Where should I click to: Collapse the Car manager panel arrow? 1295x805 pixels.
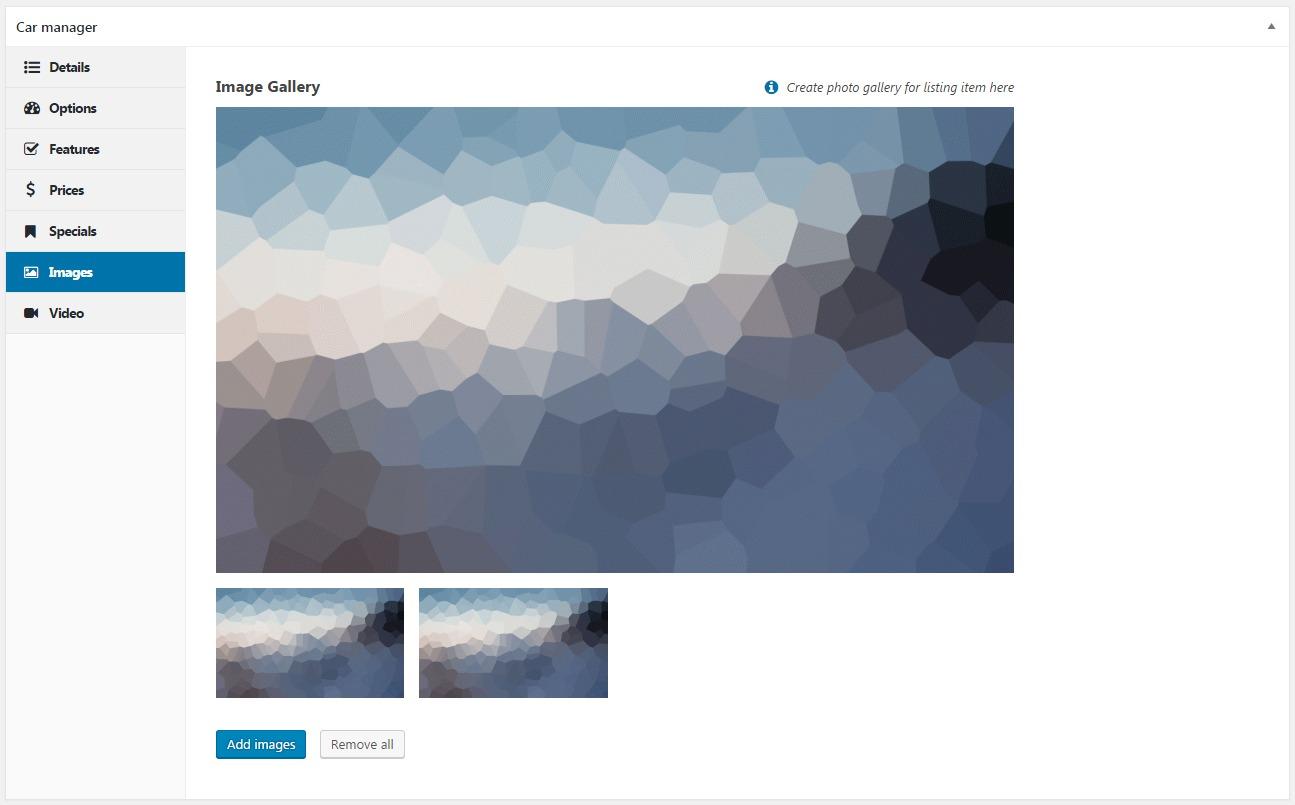click(1271, 27)
